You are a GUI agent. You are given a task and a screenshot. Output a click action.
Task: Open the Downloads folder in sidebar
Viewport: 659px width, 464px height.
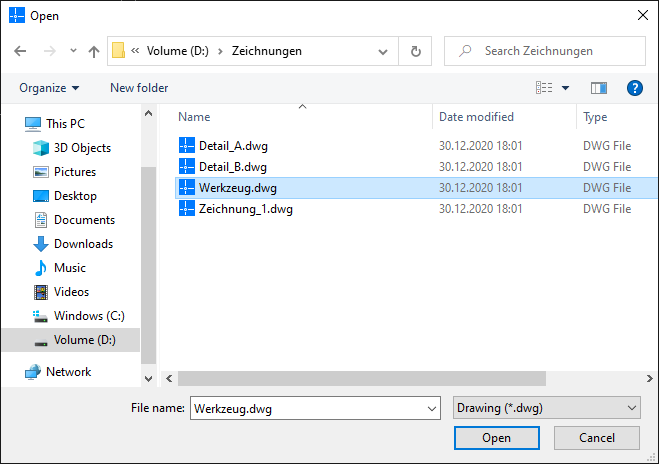pos(83,244)
